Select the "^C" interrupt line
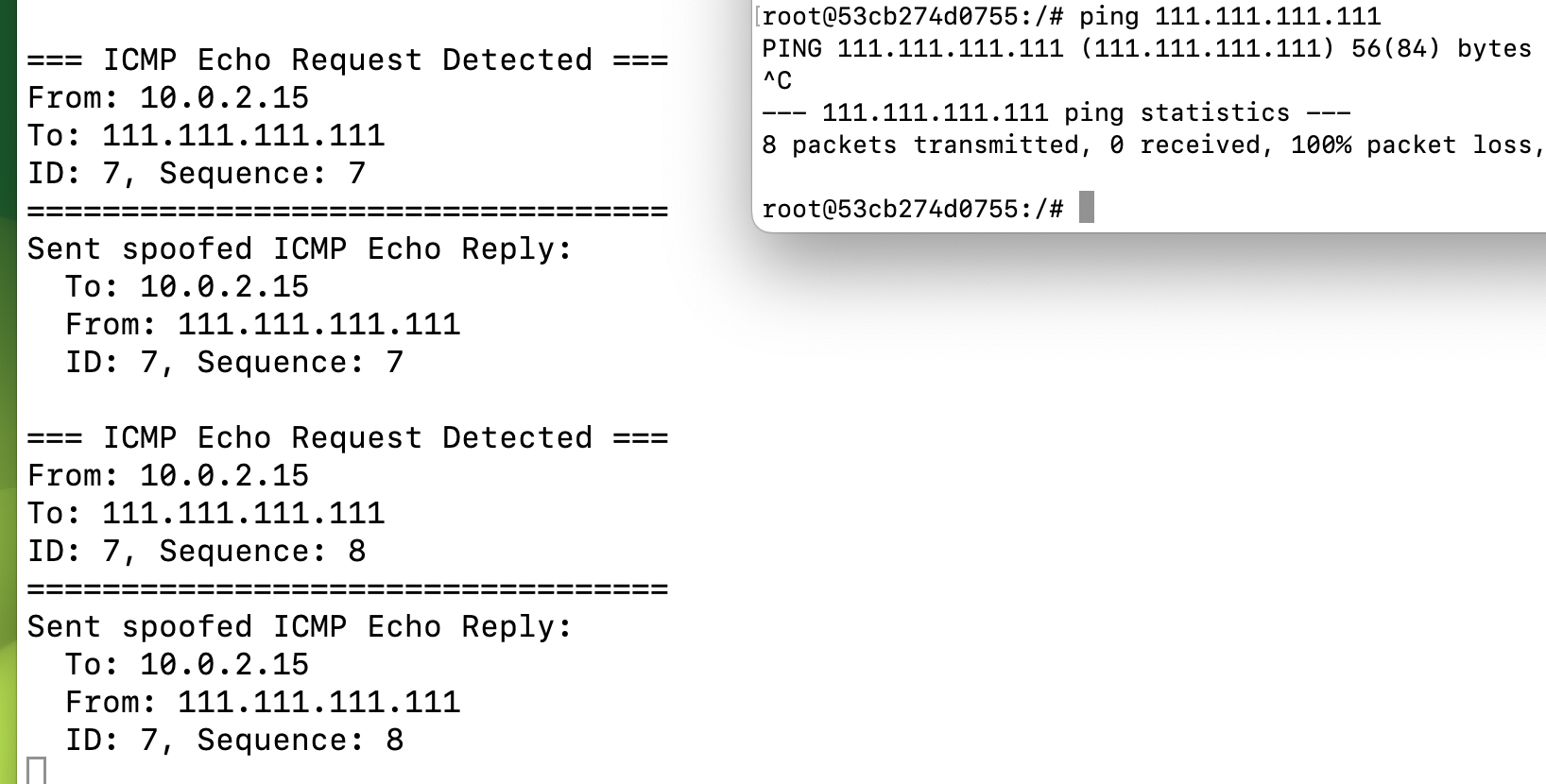 pos(777,80)
